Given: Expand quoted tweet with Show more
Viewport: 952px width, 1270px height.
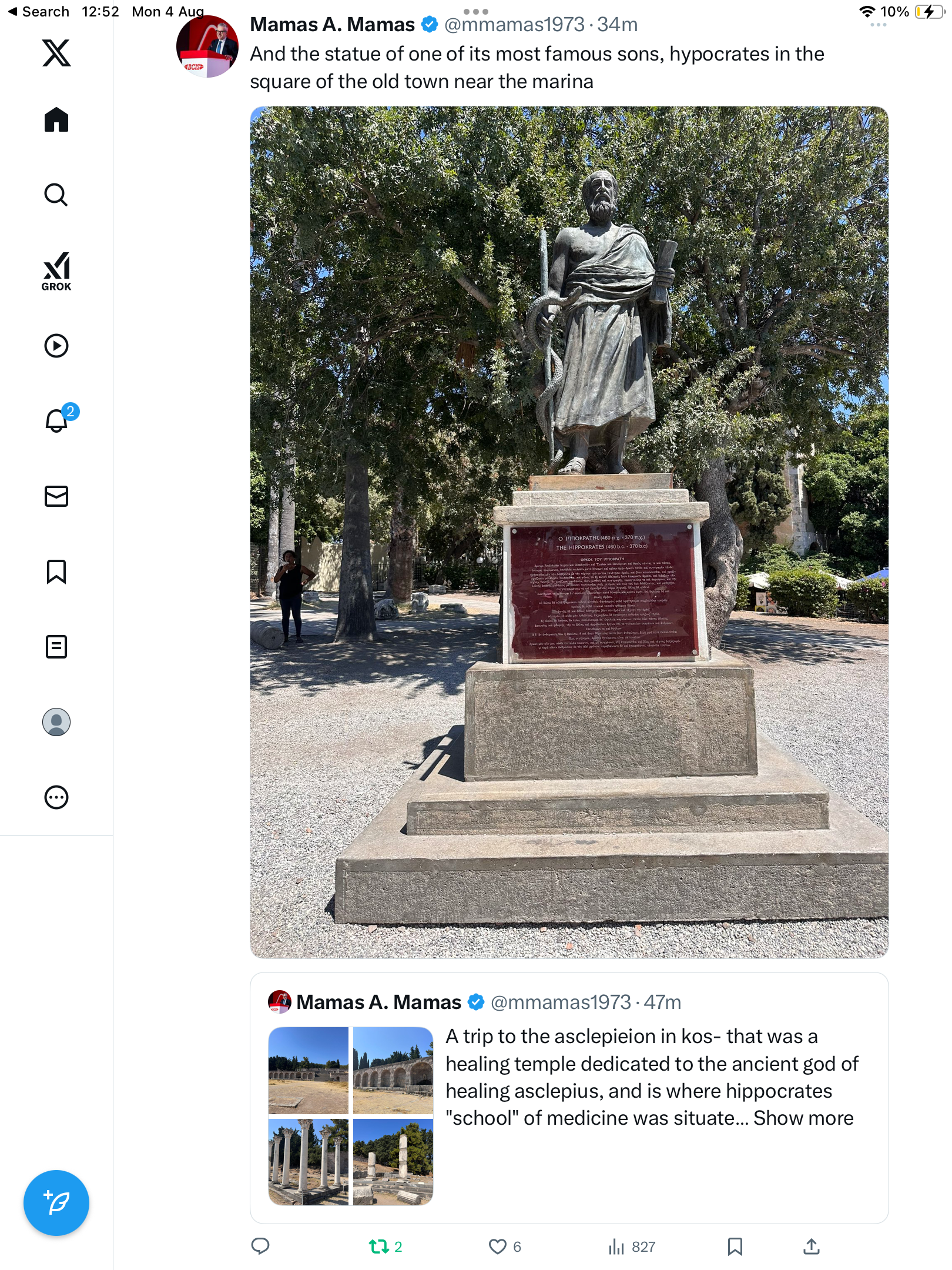Looking at the screenshot, I should pos(803,1118).
